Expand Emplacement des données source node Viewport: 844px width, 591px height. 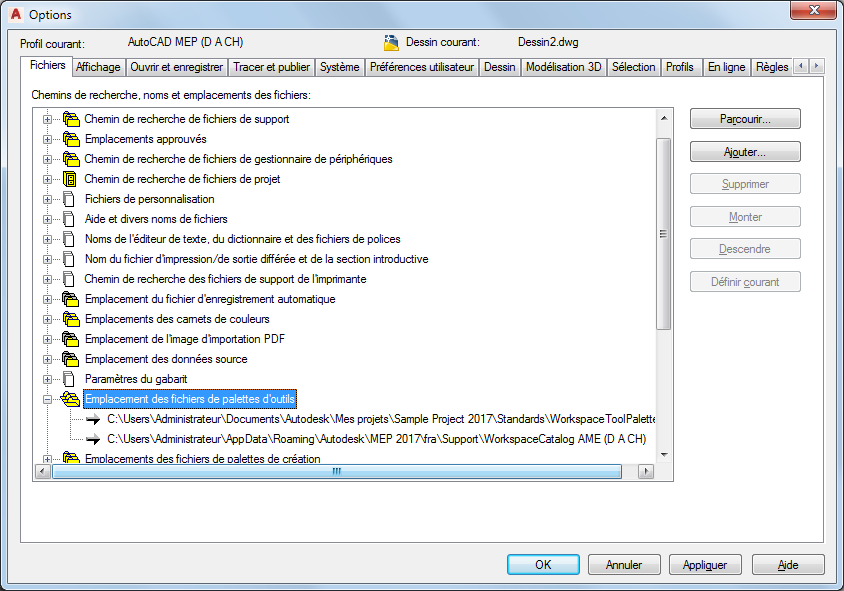(47, 360)
